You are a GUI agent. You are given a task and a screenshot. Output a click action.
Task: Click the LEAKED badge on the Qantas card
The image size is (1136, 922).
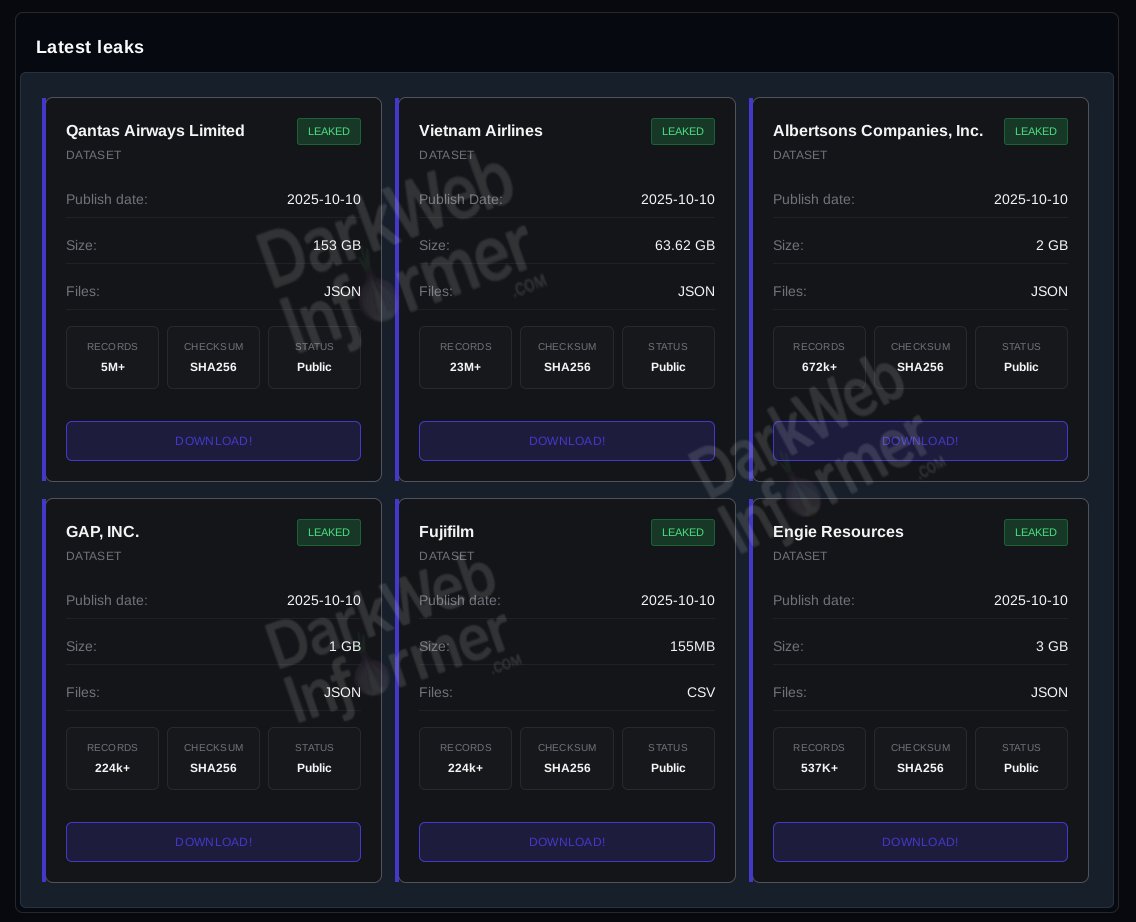(329, 131)
